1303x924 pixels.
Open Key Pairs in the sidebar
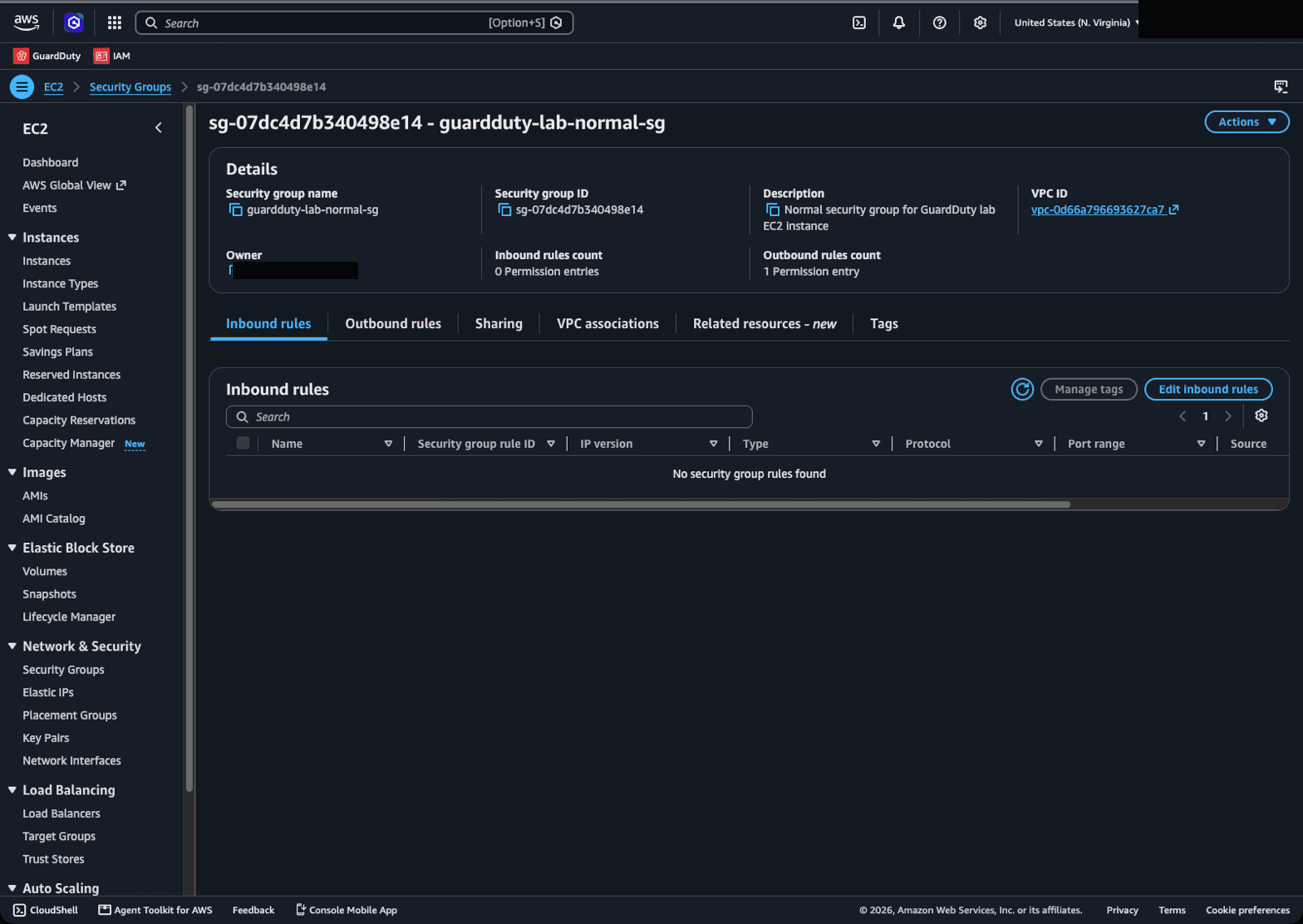(46, 738)
